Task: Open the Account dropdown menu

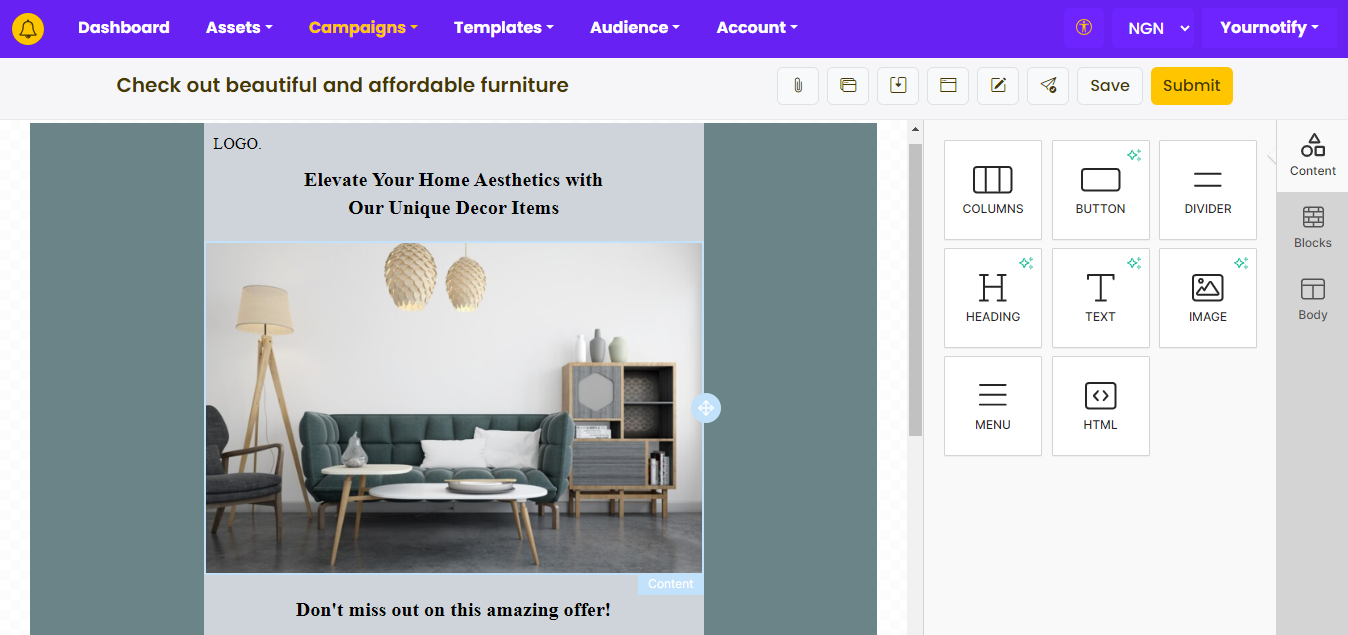Action: click(x=757, y=28)
